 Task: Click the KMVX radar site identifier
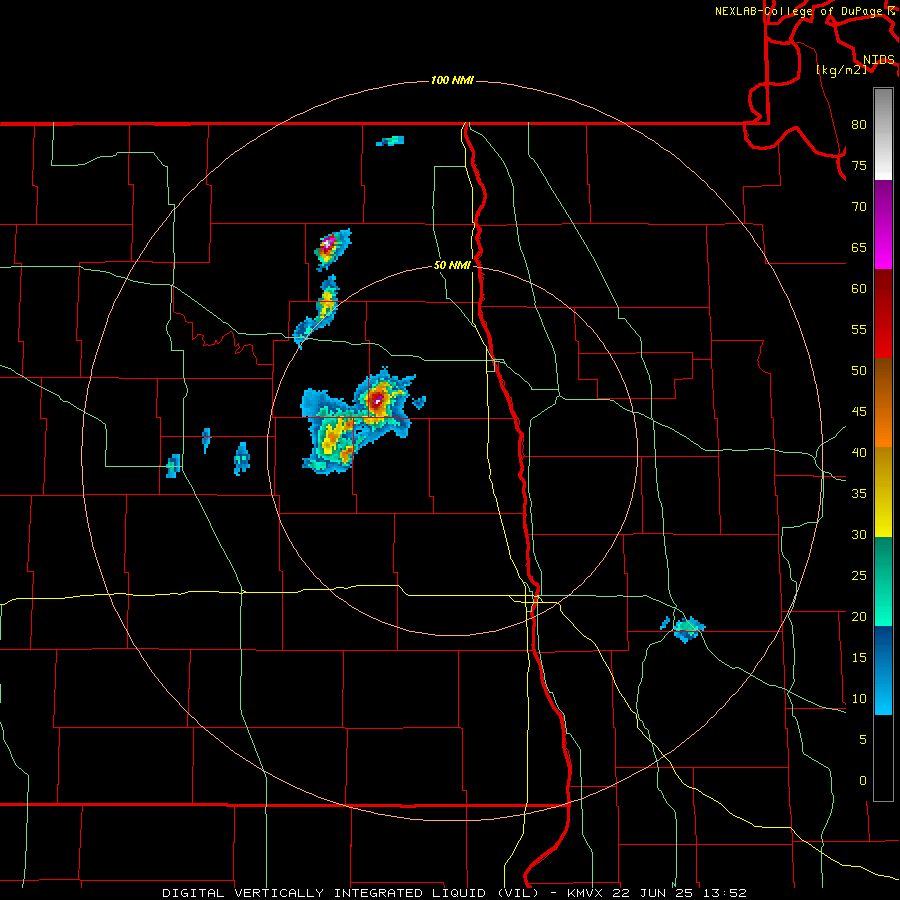click(x=587, y=893)
